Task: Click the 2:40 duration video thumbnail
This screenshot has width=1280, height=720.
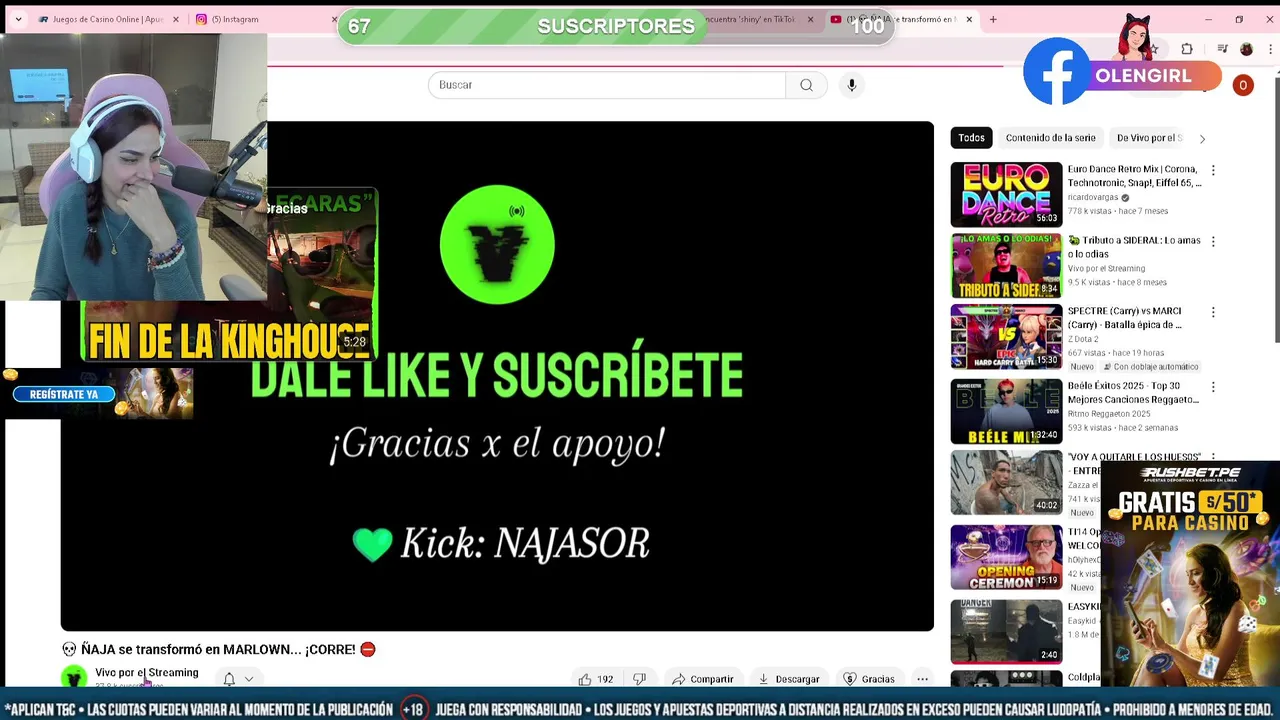Action: [x=1006, y=631]
